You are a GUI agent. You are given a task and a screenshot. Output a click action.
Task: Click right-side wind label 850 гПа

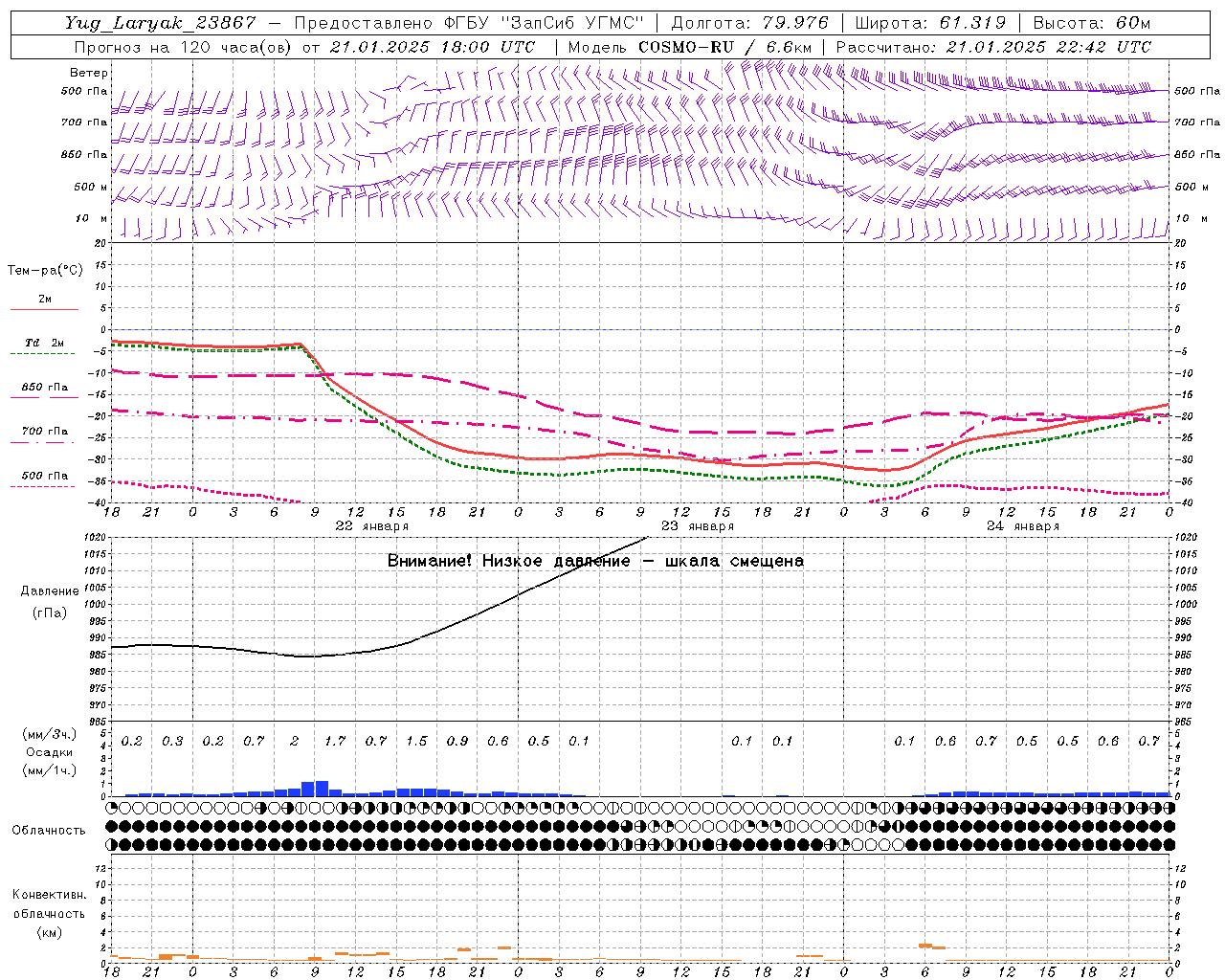click(1197, 154)
